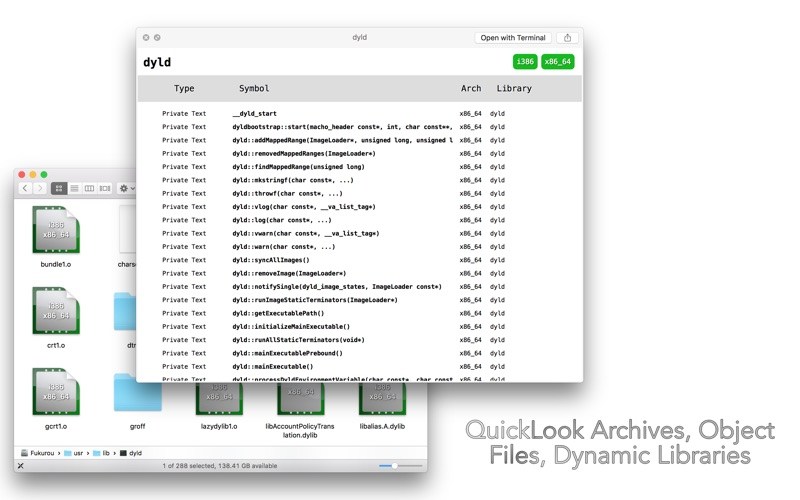This screenshot has height=500, width=800.
Task: Click lib folder in Finder path bar
Action: point(102,453)
